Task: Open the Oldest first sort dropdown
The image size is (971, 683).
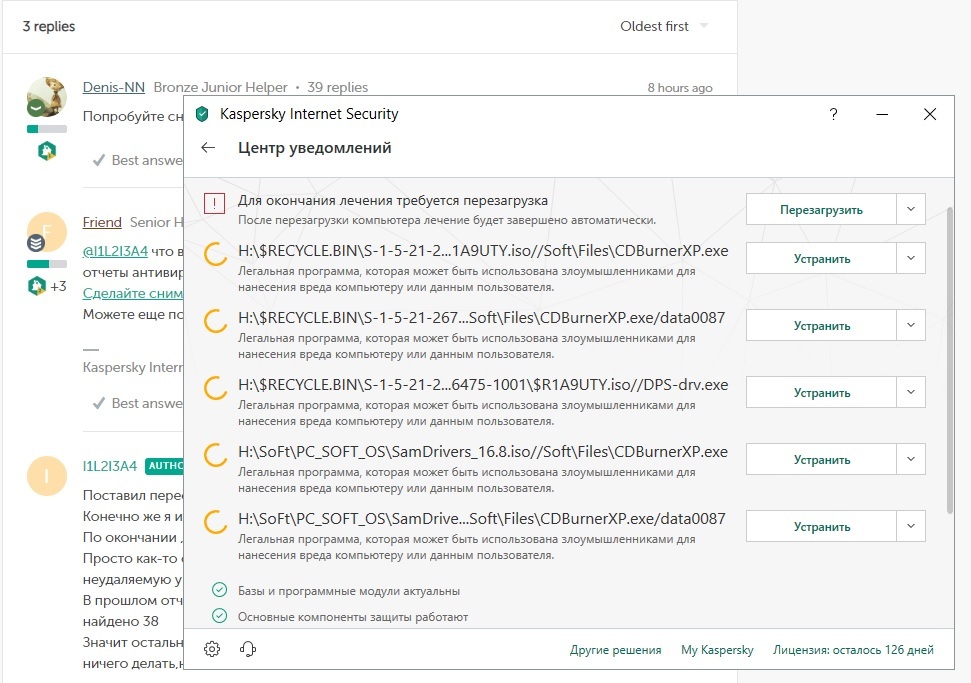Action: click(x=665, y=26)
